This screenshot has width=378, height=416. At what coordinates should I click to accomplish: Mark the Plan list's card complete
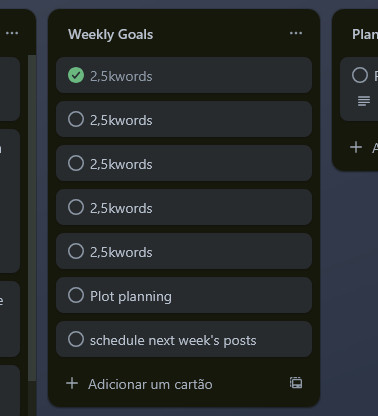360,75
